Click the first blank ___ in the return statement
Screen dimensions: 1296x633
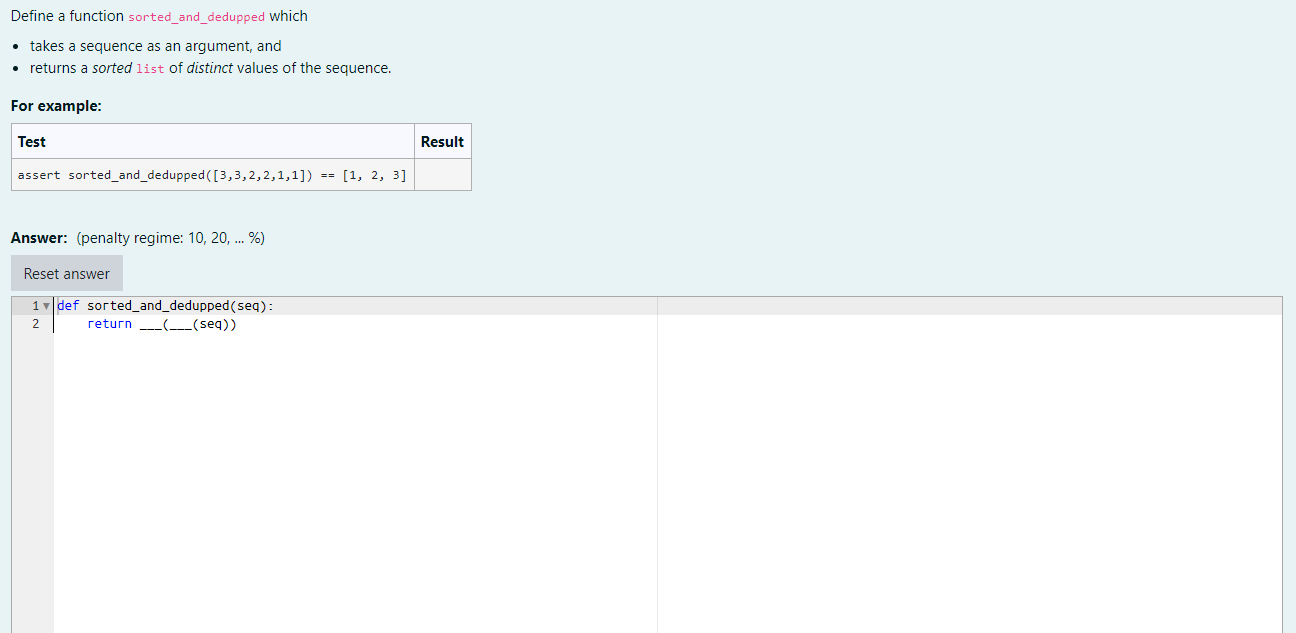pos(148,323)
